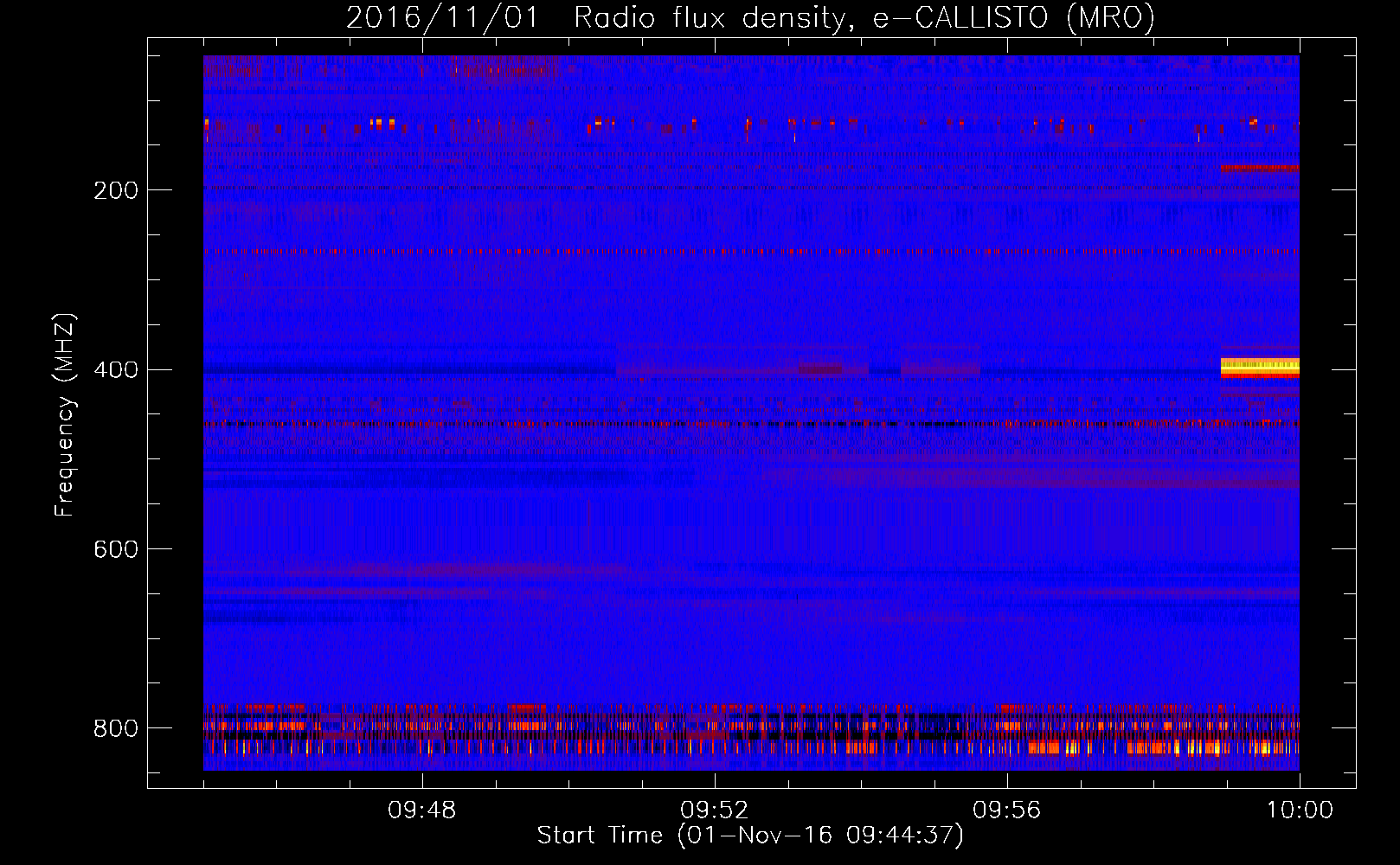
Task: Click the 09:56 time tick label
Action: (x=1007, y=811)
